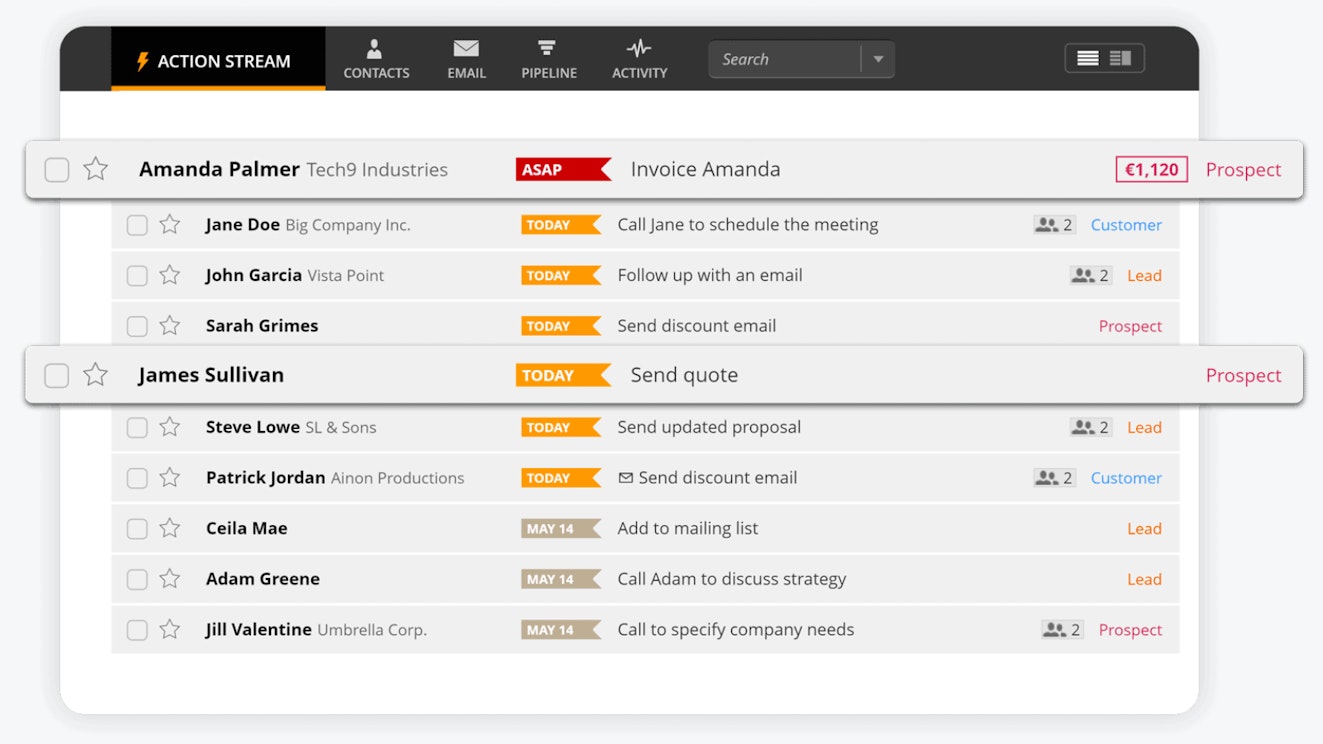1323x744 pixels.
Task: Star the Jill Valentine contact
Action: [170, 630]
